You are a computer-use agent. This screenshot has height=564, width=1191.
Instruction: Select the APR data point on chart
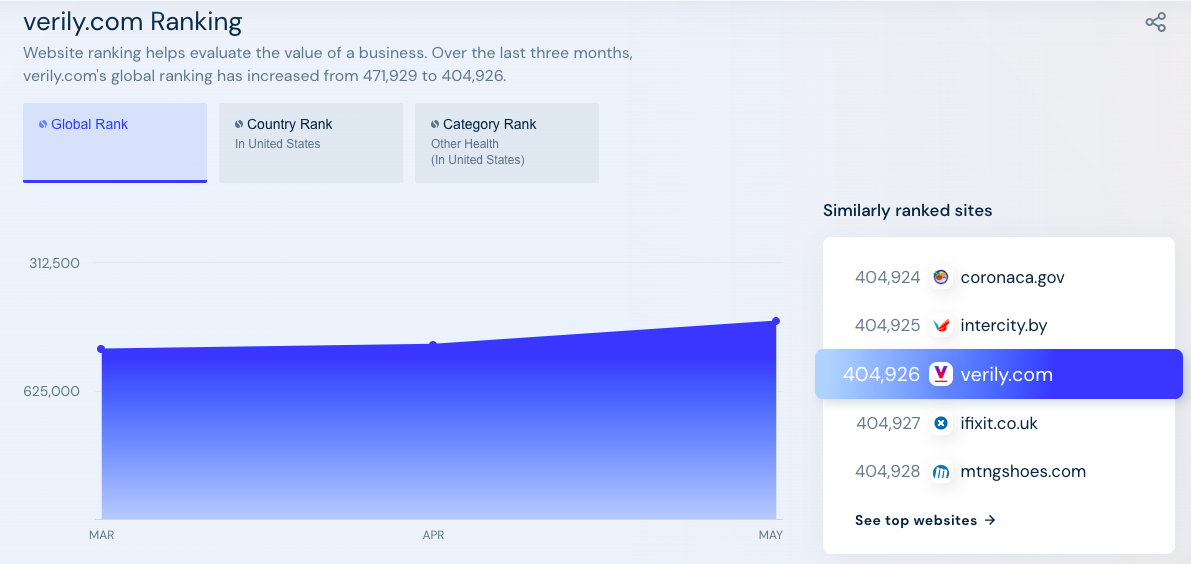(x=433, y=345)
